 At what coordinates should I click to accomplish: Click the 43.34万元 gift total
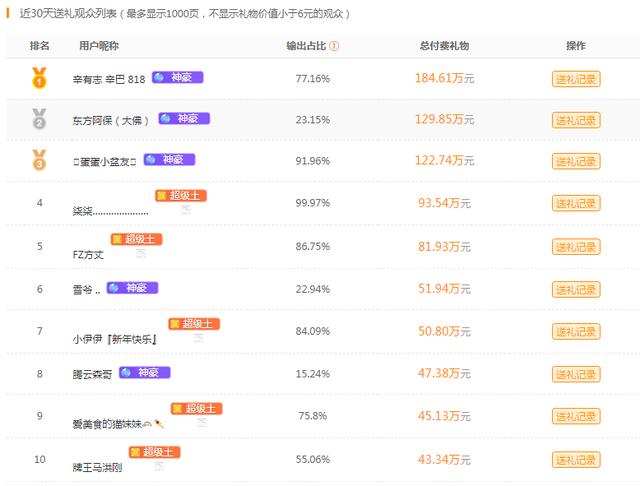(x=444, y=459)
